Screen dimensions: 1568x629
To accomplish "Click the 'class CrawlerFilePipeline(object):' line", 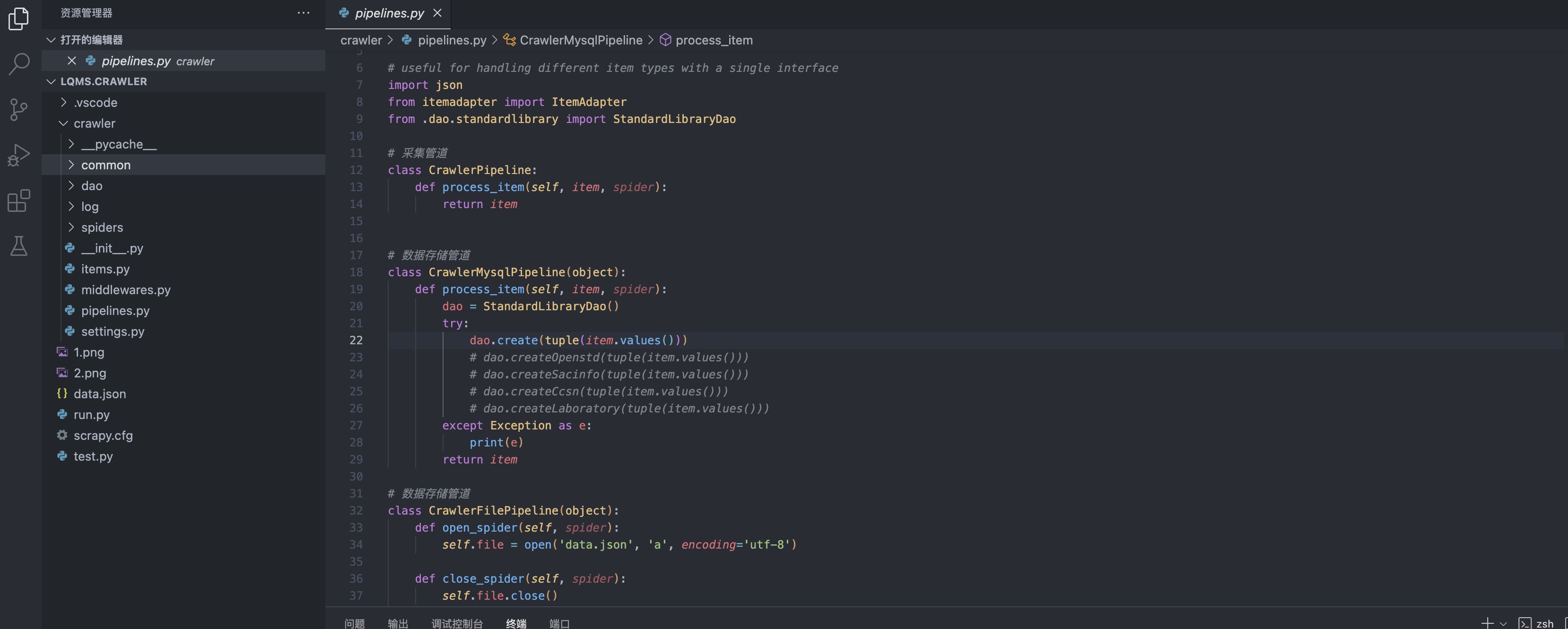I will click(504, 510).
